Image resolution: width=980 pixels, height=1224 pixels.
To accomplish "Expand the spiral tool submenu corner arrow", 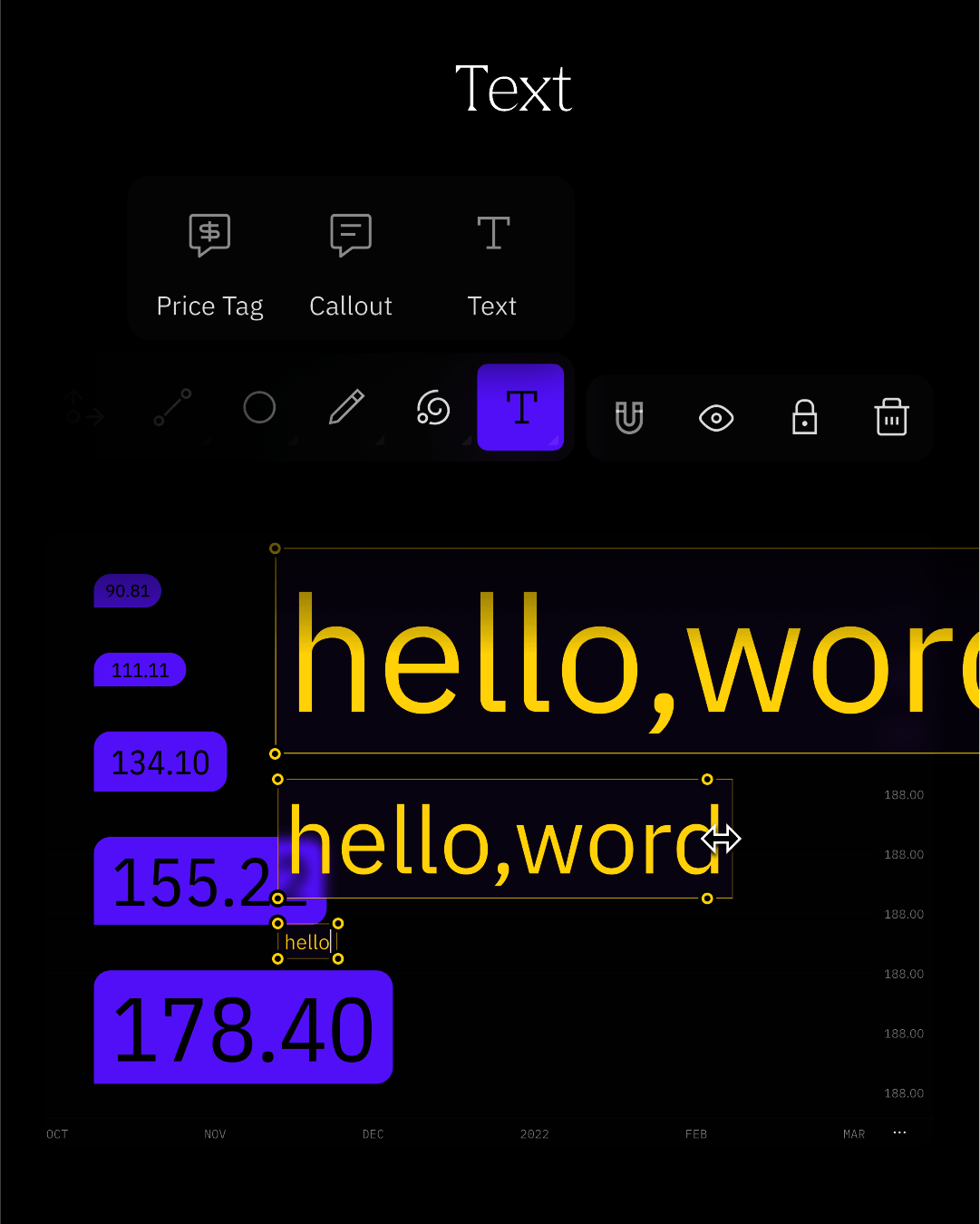I will [467, 441].
